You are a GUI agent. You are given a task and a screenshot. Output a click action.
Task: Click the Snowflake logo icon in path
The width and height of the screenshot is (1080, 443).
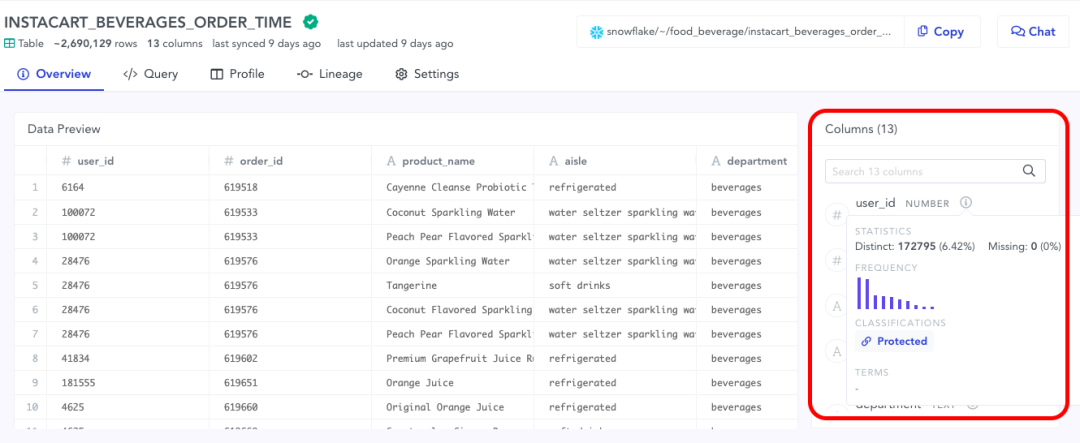[596, 32]
